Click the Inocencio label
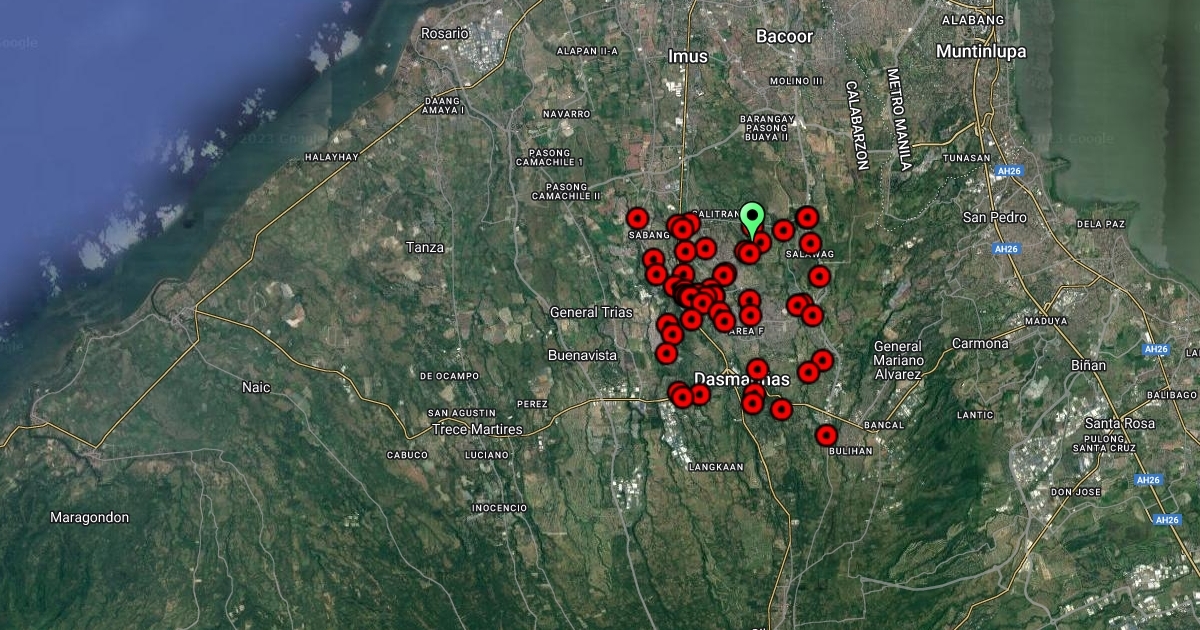 499,508
